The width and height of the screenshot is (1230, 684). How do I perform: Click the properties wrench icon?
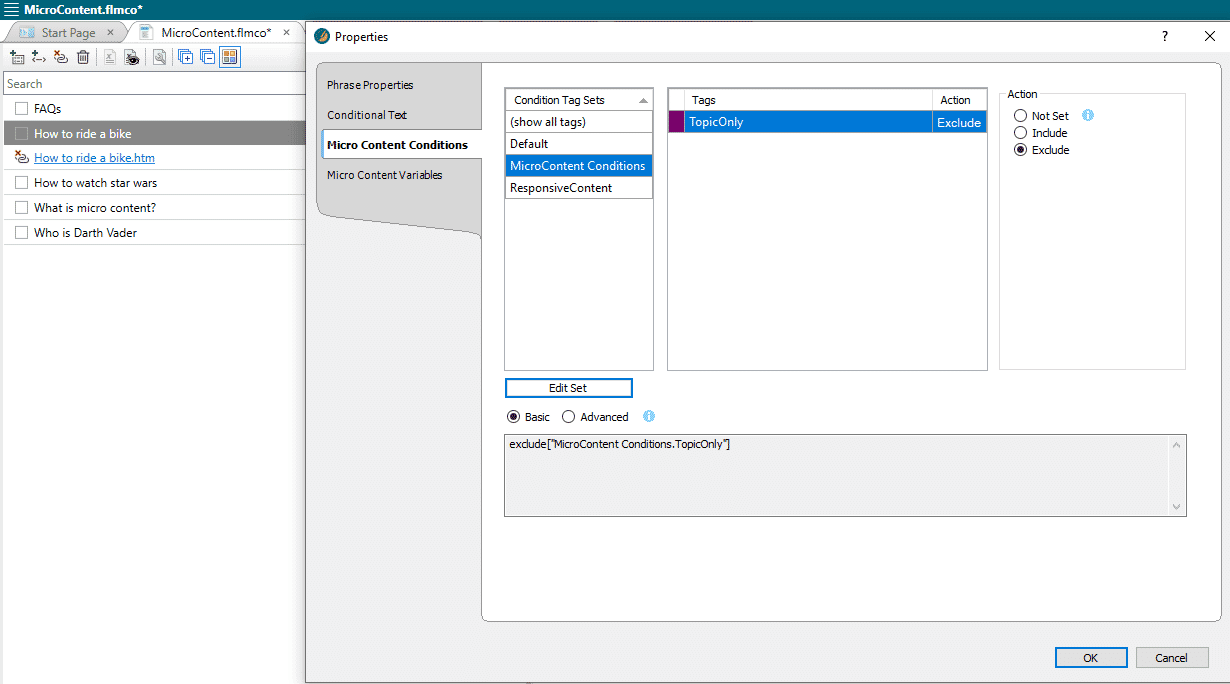(x=159, y=57)
